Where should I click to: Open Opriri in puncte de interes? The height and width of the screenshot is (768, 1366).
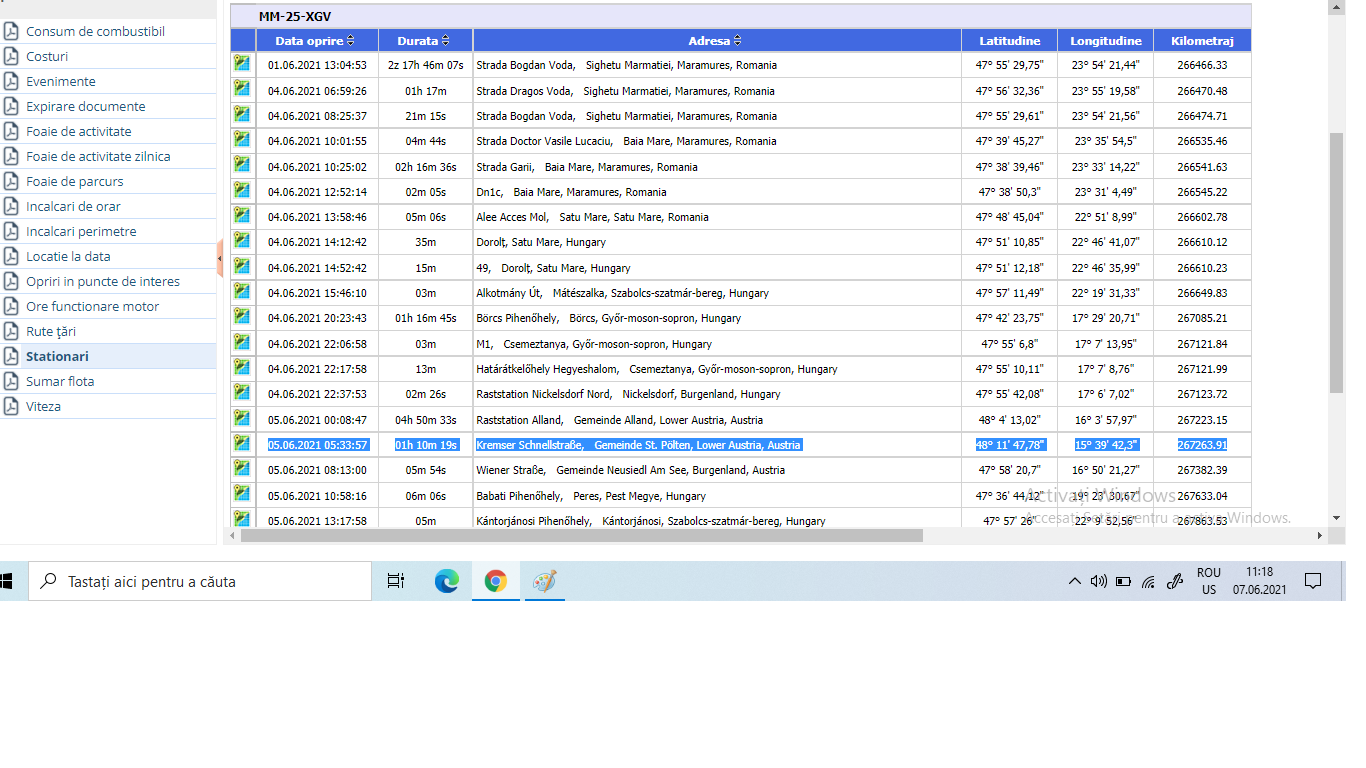[x=103, y=281]
